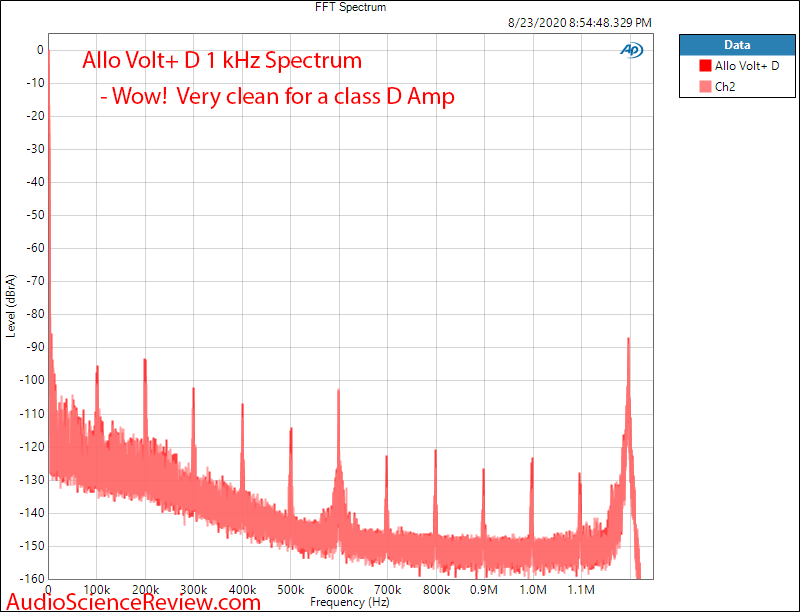This screenshot has height=612, width=800.
Task: Click the -90 level axis tick label
Action: [x=35, y=347]
